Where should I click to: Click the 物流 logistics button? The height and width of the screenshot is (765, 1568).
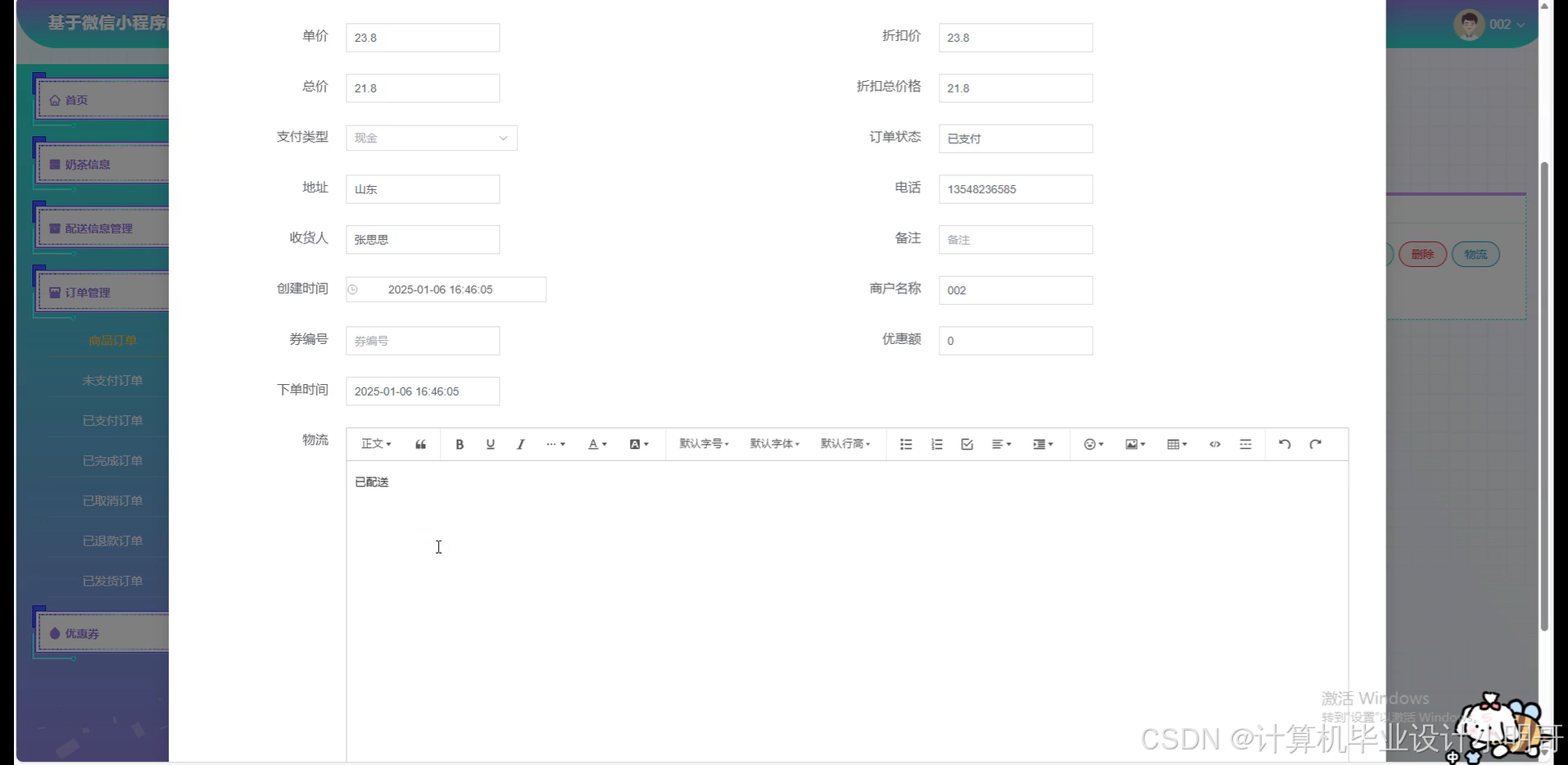coord(1475,254)
